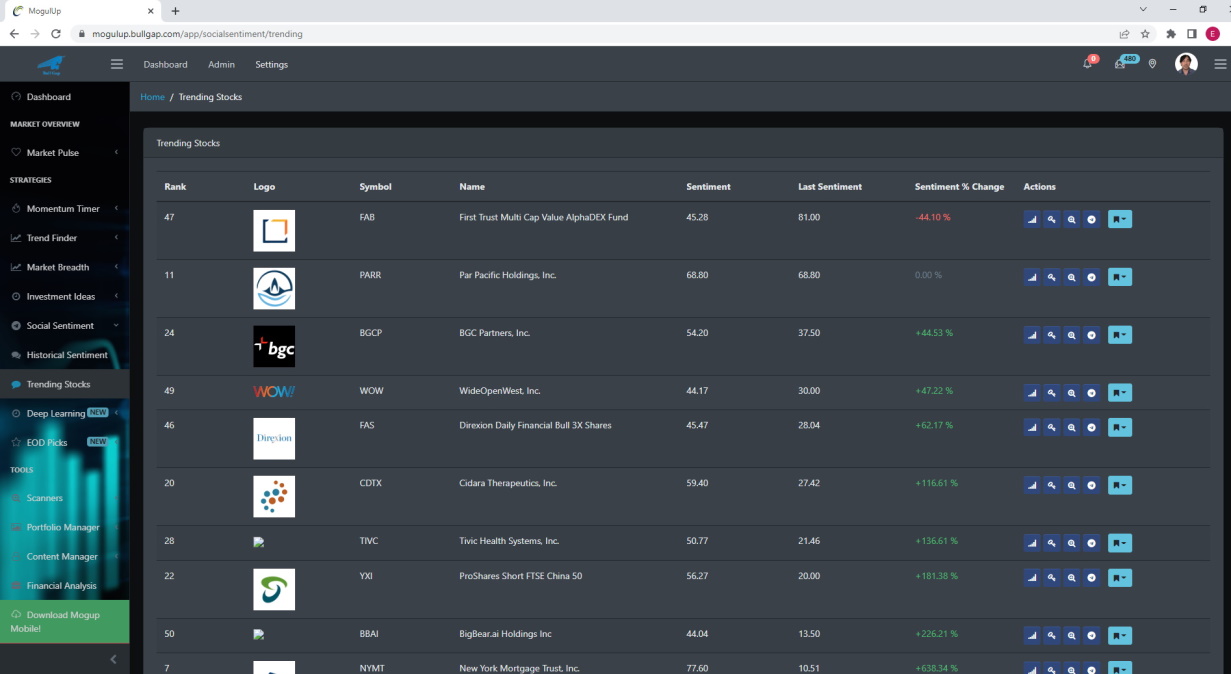Click the zoom magnifier icon for FAB row
The width and height of the screenshot is (1231, 674).
1072,219
